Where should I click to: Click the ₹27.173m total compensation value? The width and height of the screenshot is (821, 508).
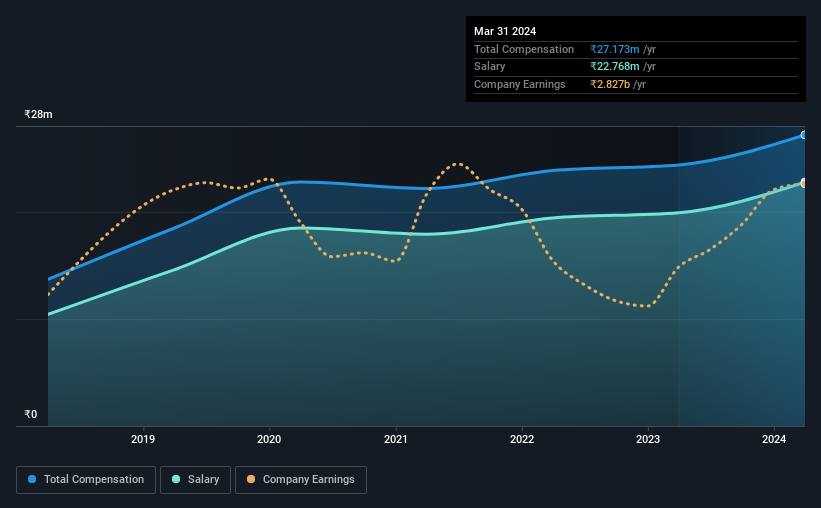pos(615,49)
